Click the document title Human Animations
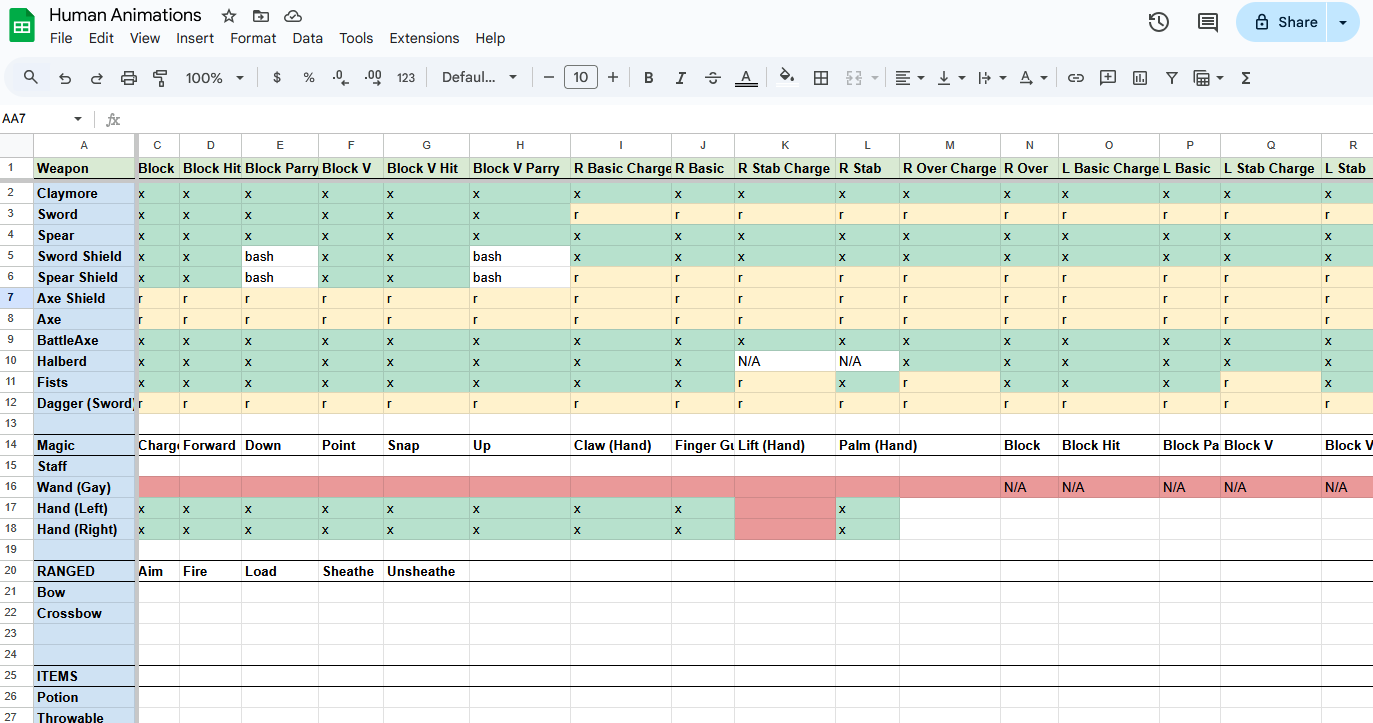1373x723 pixels. (125, 15)
